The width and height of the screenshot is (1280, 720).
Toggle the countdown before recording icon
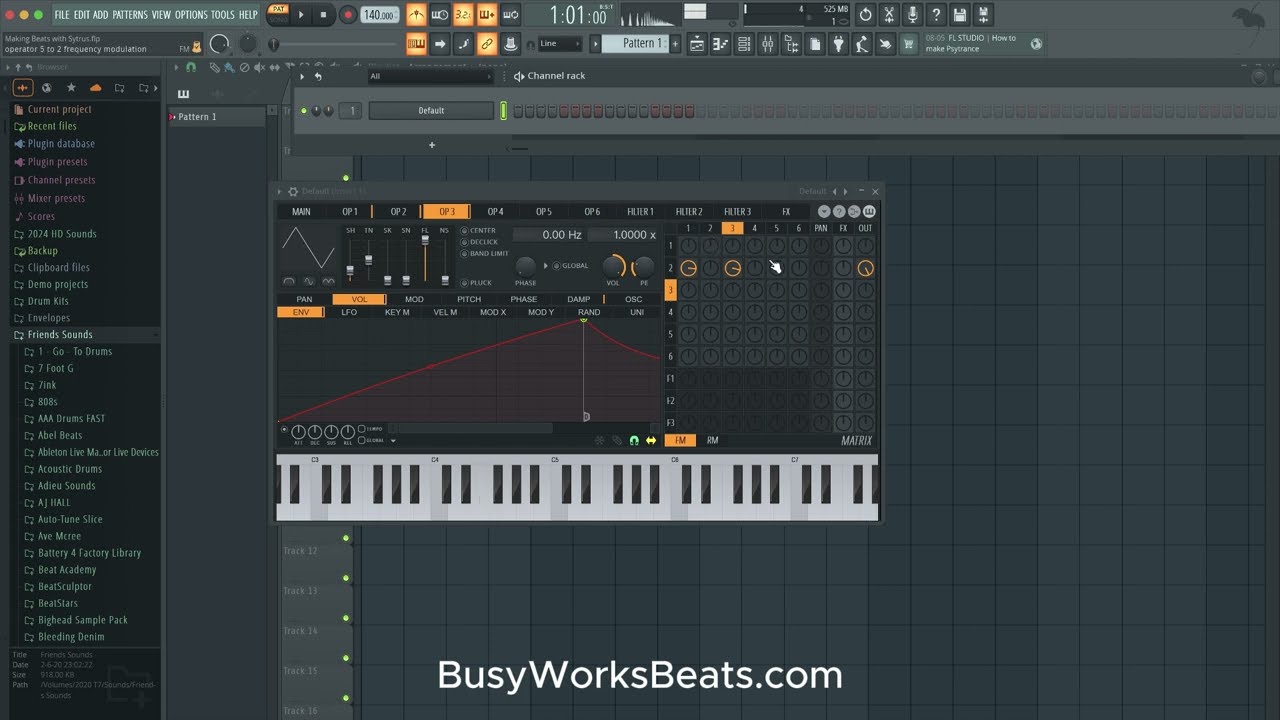463,15
